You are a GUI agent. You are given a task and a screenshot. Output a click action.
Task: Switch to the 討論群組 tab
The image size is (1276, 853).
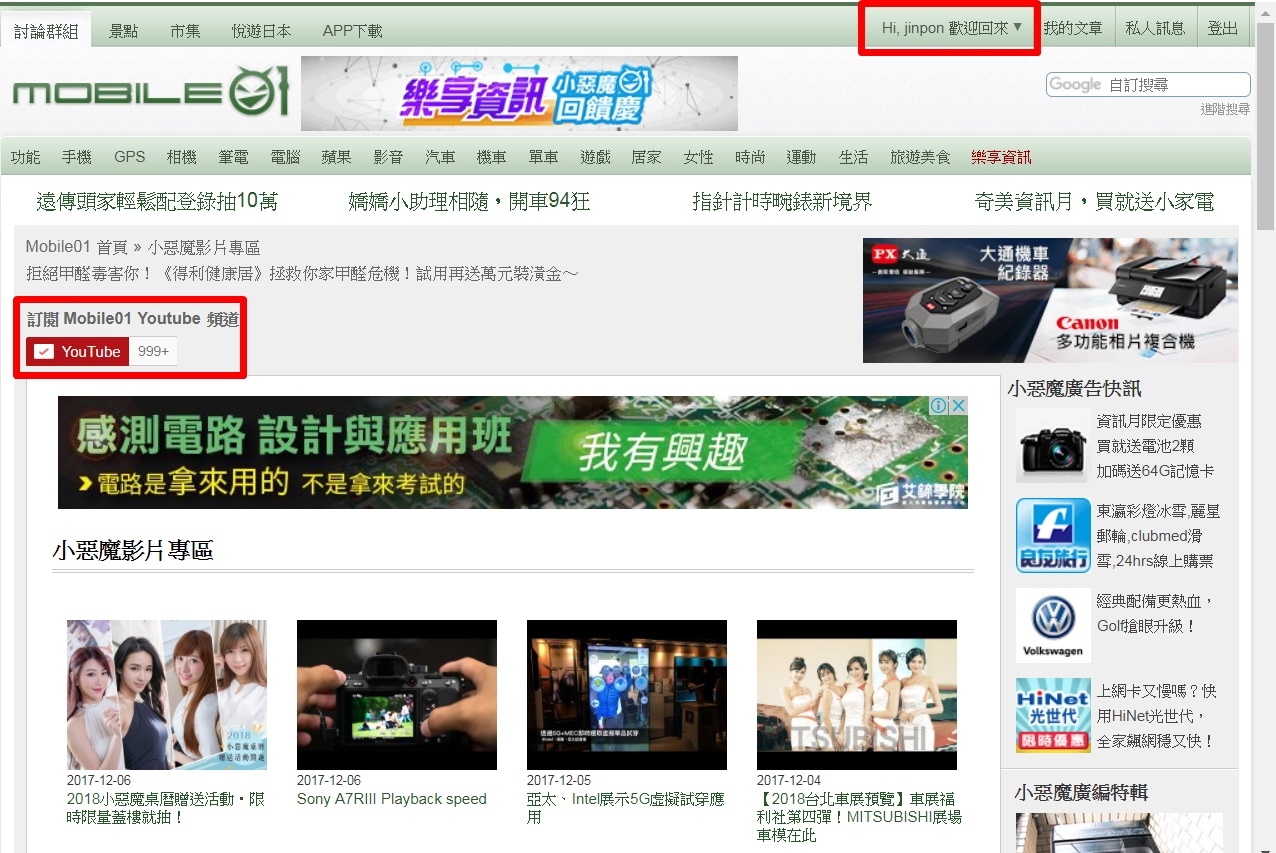[46, 31]
